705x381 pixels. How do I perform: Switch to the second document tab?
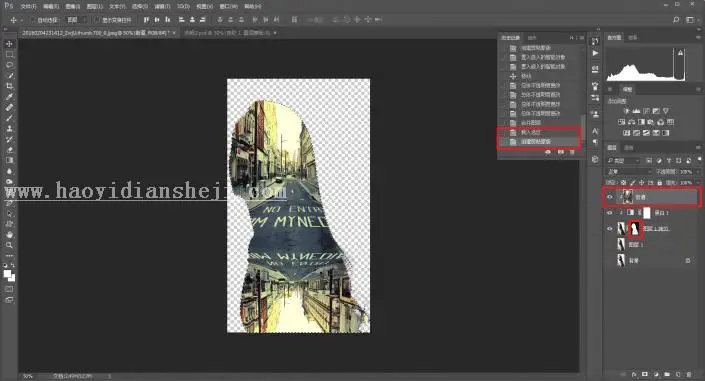229,33
